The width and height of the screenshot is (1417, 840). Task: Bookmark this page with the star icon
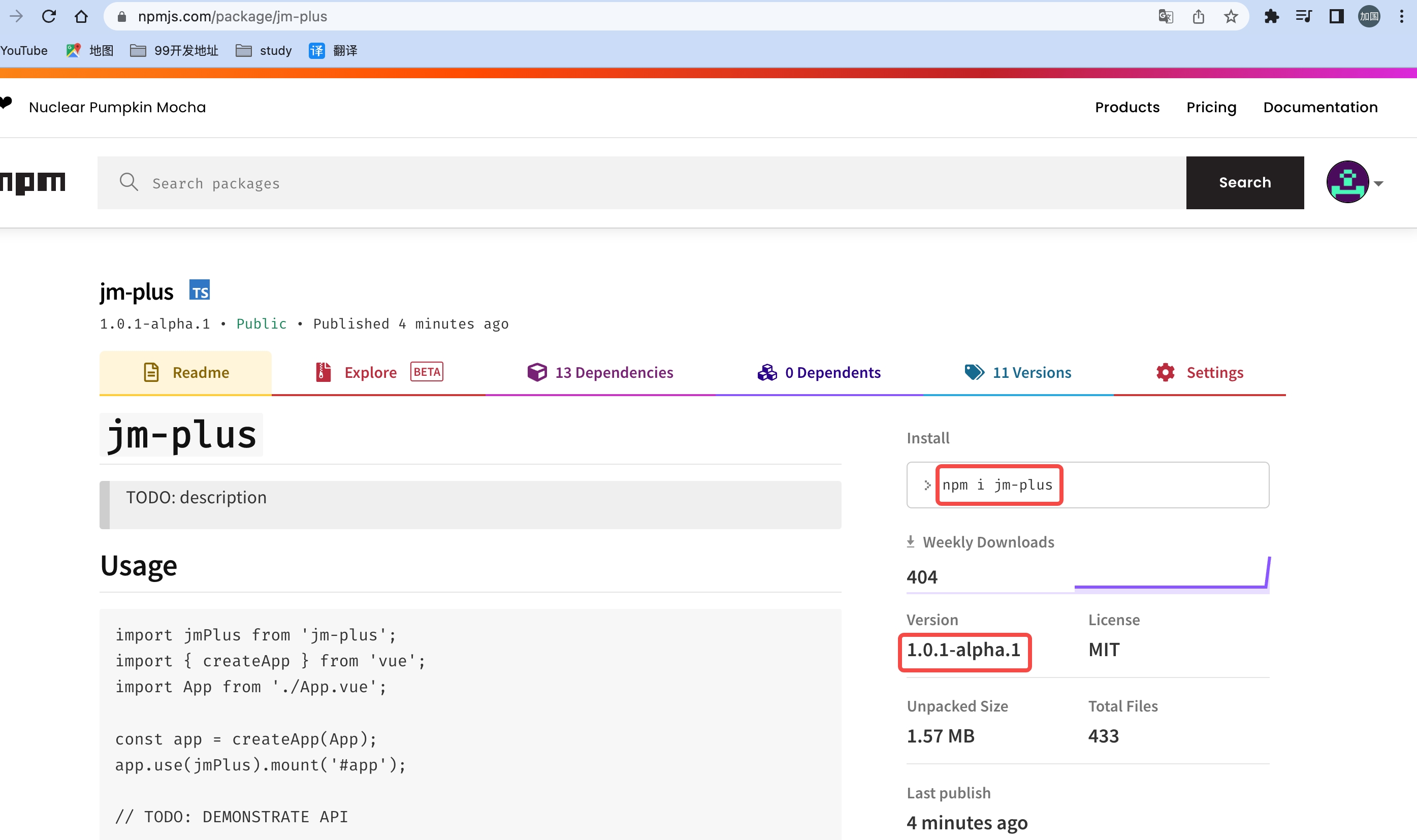click(x=1231, y=16)
